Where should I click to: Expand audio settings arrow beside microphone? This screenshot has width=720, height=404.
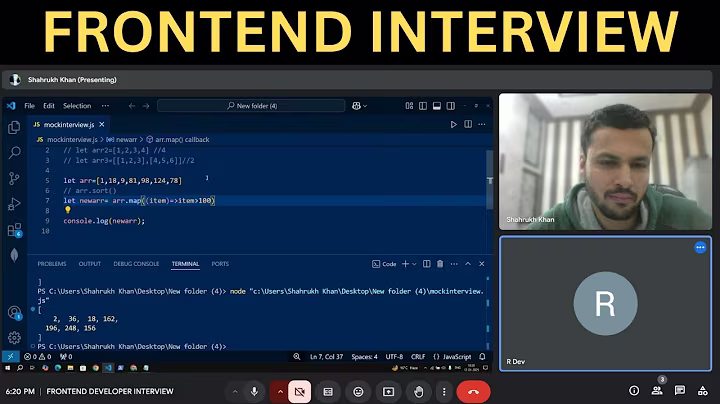click(x=234, y=391)
